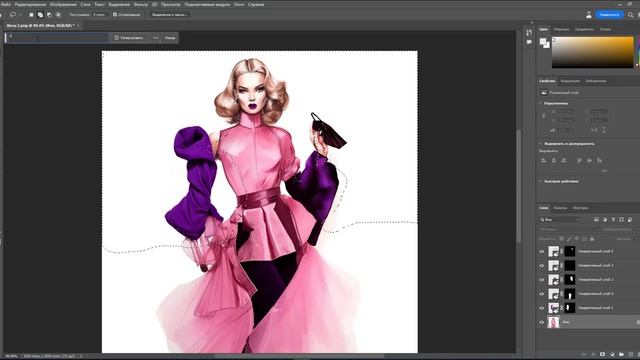Hide Генеративный слой 2 layer
The height and width of the screenshot is (360, 640).
coord(542,280)
